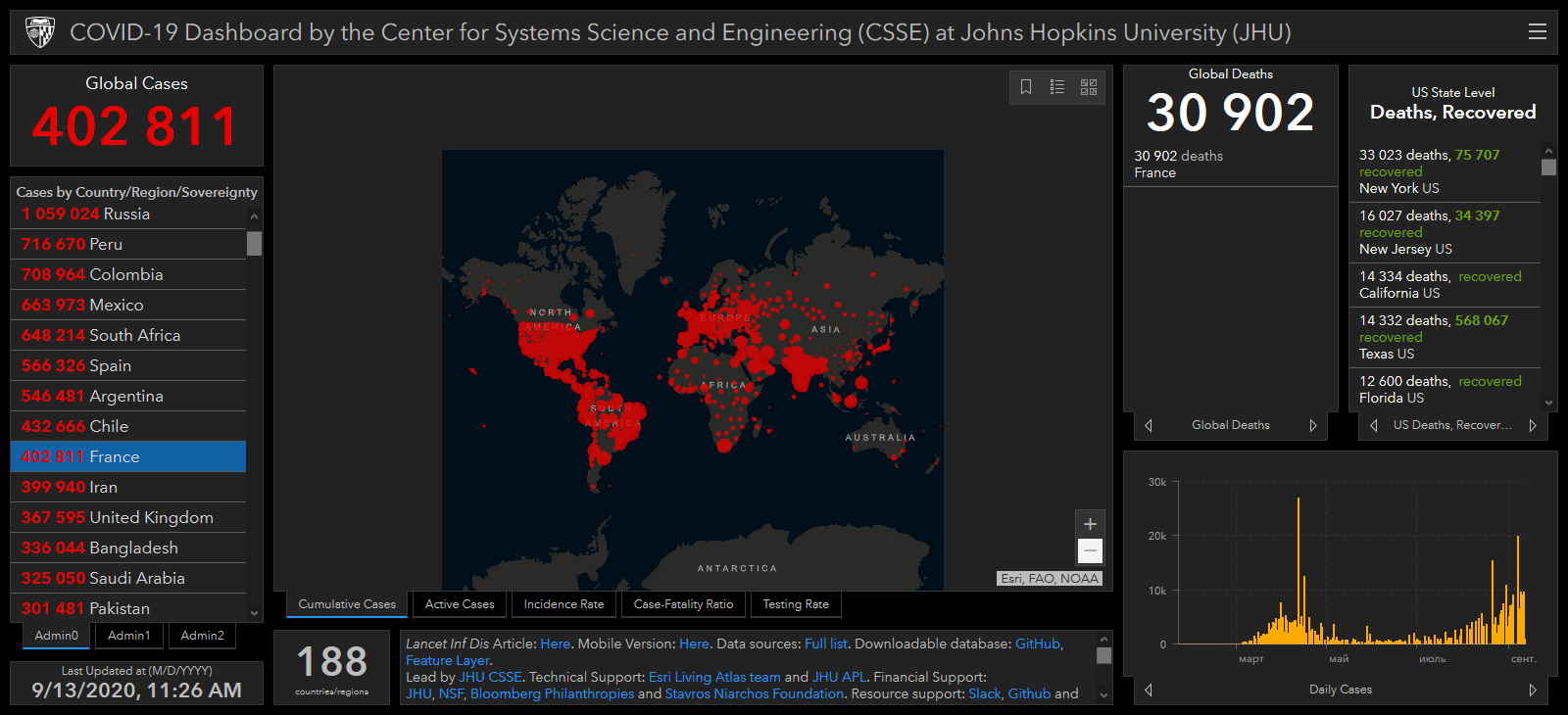This screenshot has height=715, width=1568.
Task: Switch to Cumulative Cases map tab
Action: [x=347, y=604]
